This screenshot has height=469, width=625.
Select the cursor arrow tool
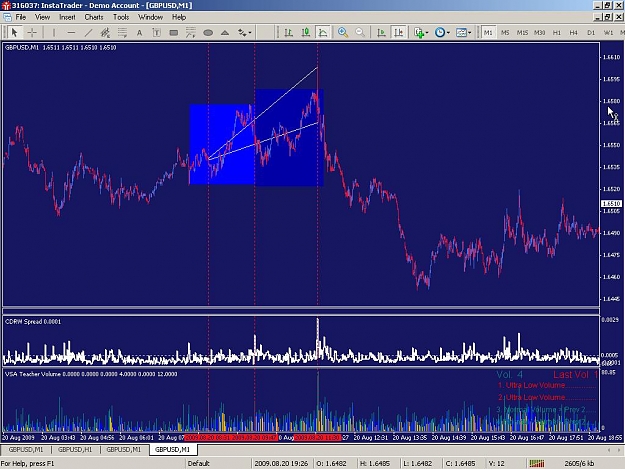point(14,32)
